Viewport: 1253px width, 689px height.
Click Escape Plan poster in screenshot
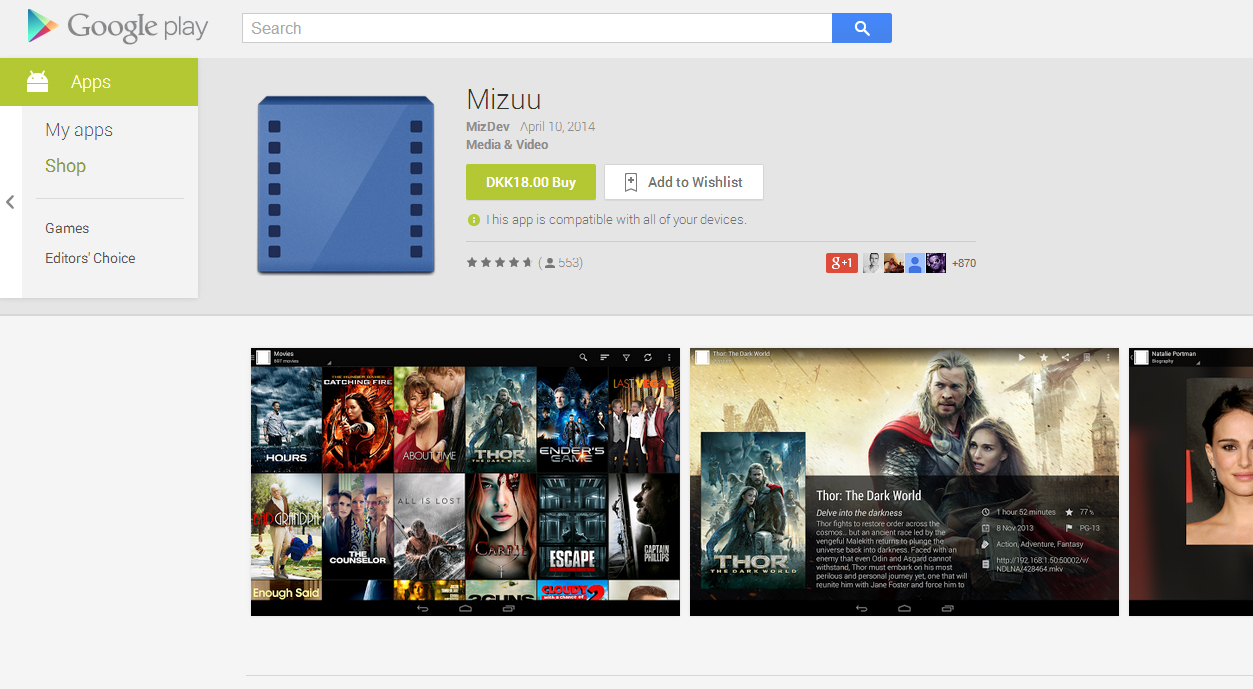(x=573, y=526)
